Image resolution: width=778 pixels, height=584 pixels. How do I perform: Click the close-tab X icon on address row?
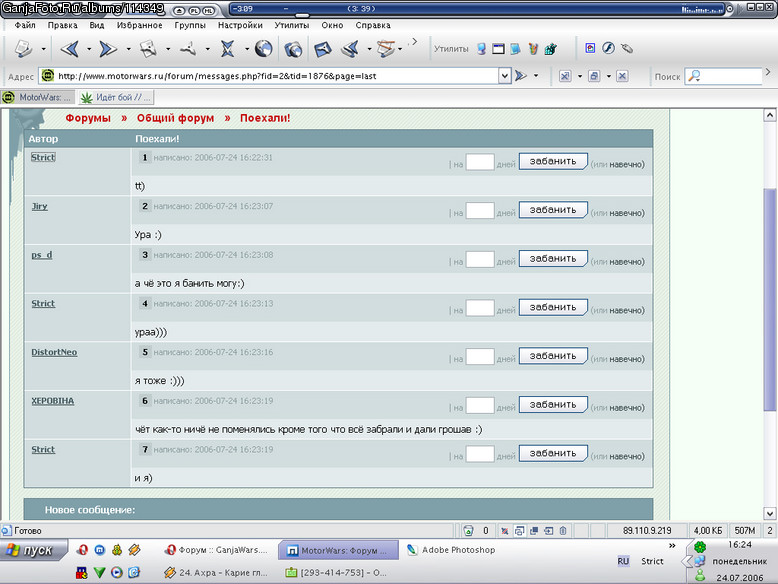point(622,76)
